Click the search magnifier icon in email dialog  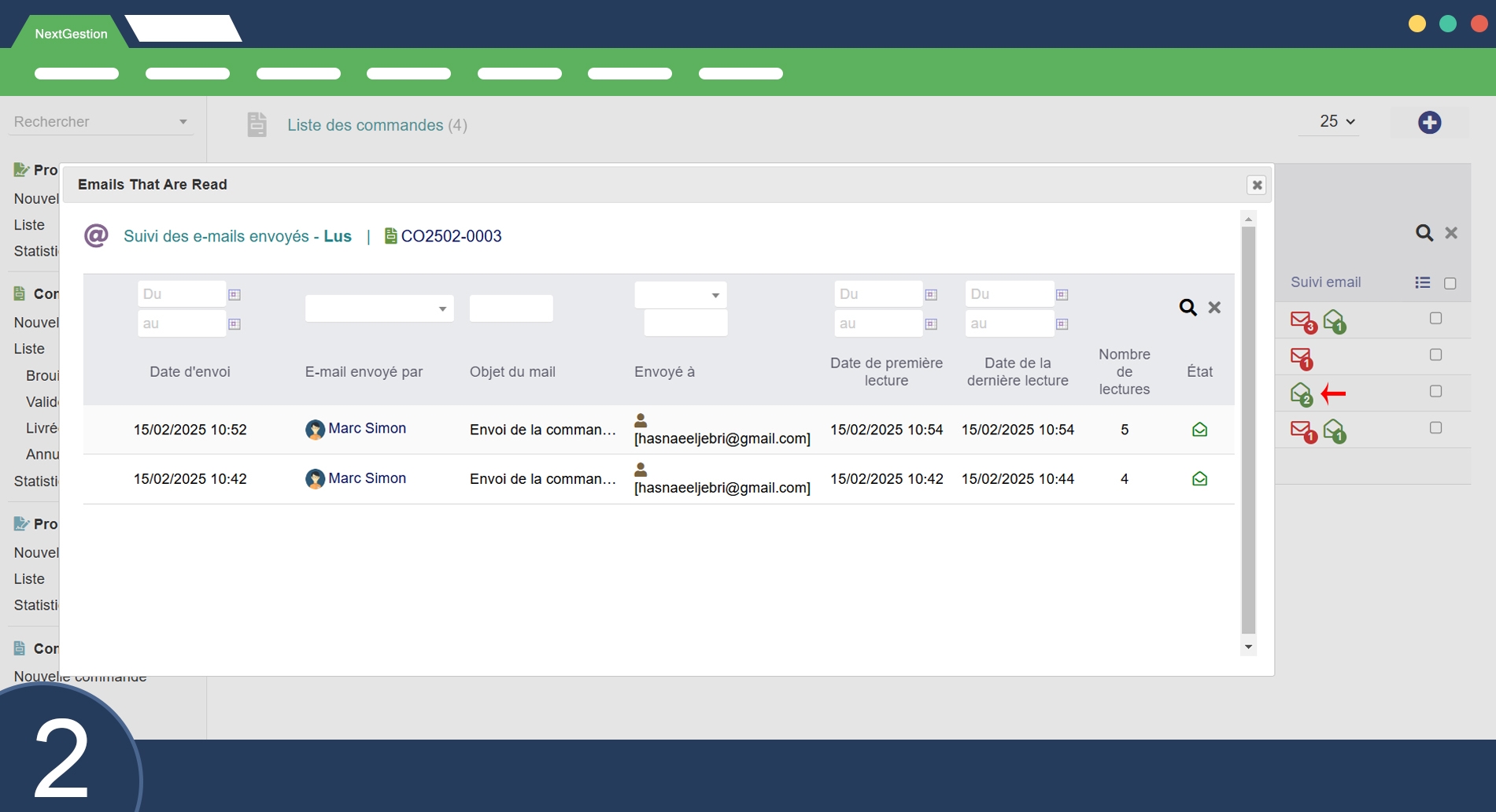tap(1188, 308)
